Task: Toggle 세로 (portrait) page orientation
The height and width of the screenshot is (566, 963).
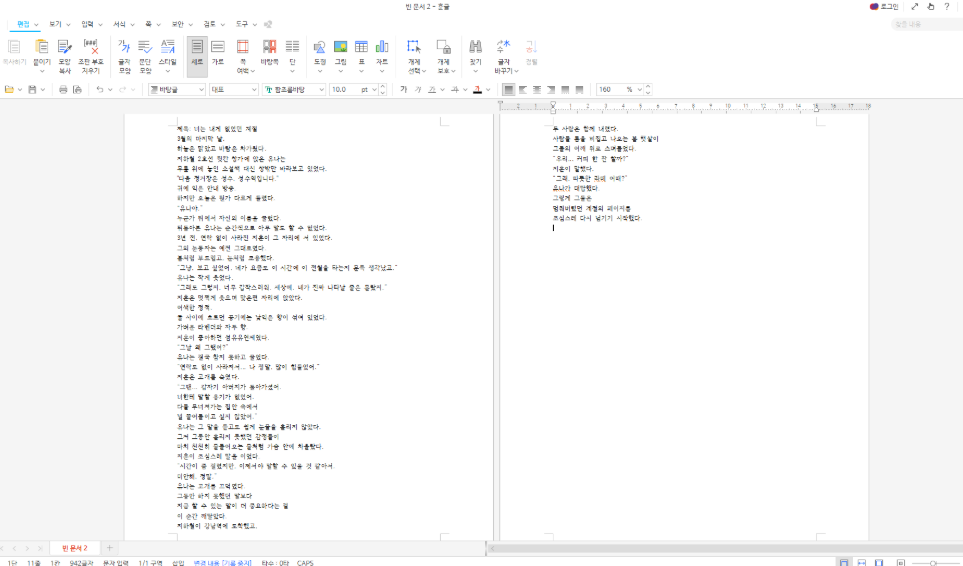Action: 197,56
